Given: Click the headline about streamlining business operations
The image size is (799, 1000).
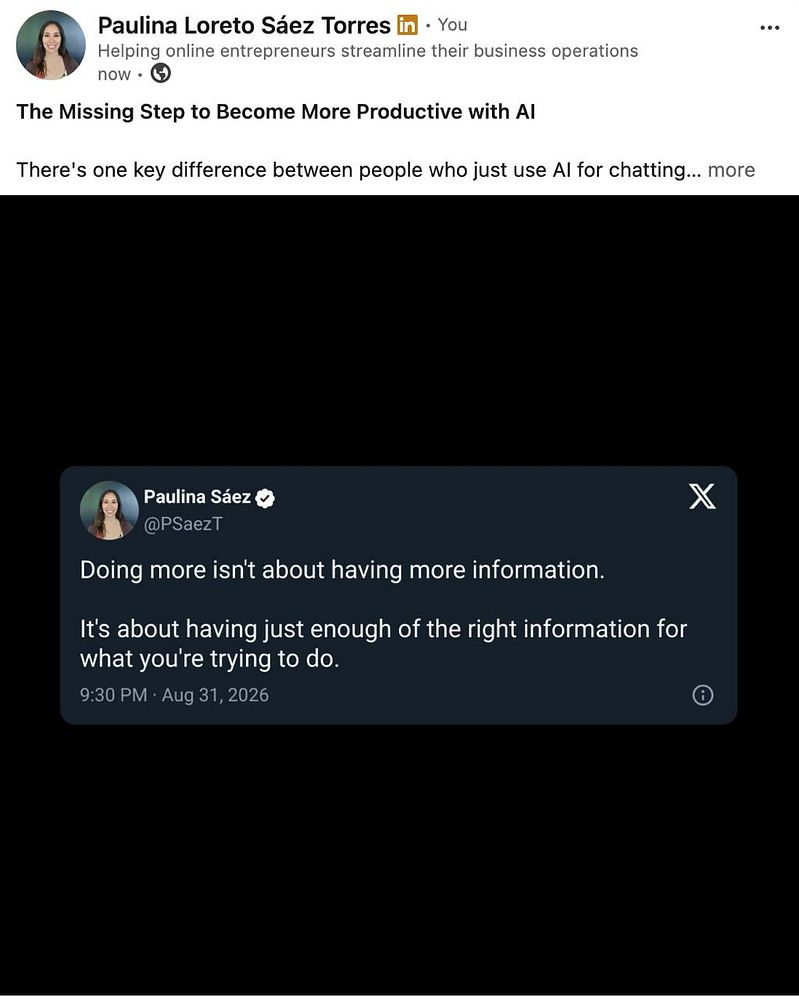Looking at the screenshot, I should (x=368, y=51).
